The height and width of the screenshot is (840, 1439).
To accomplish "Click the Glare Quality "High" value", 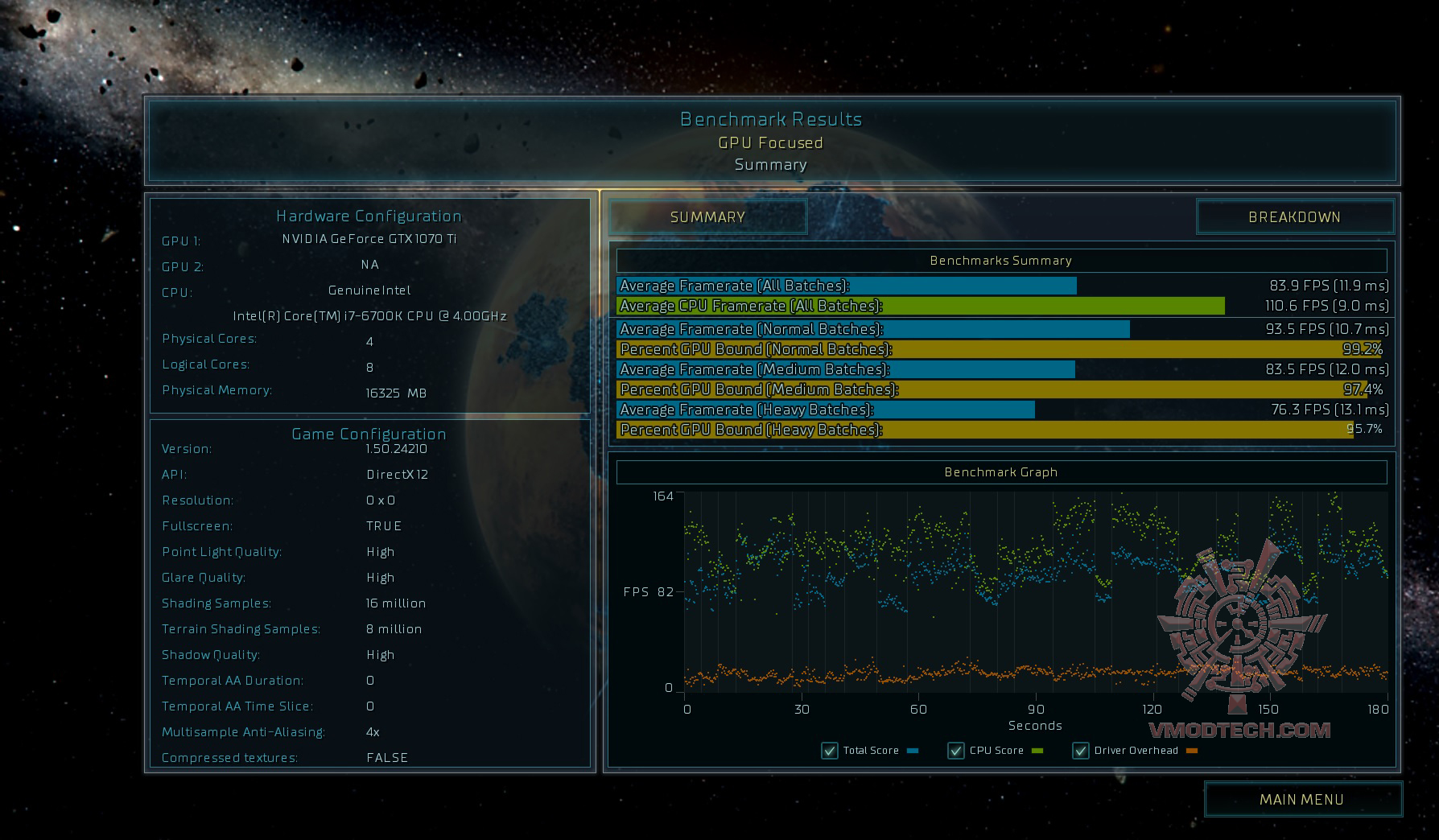I will point(381,578).
